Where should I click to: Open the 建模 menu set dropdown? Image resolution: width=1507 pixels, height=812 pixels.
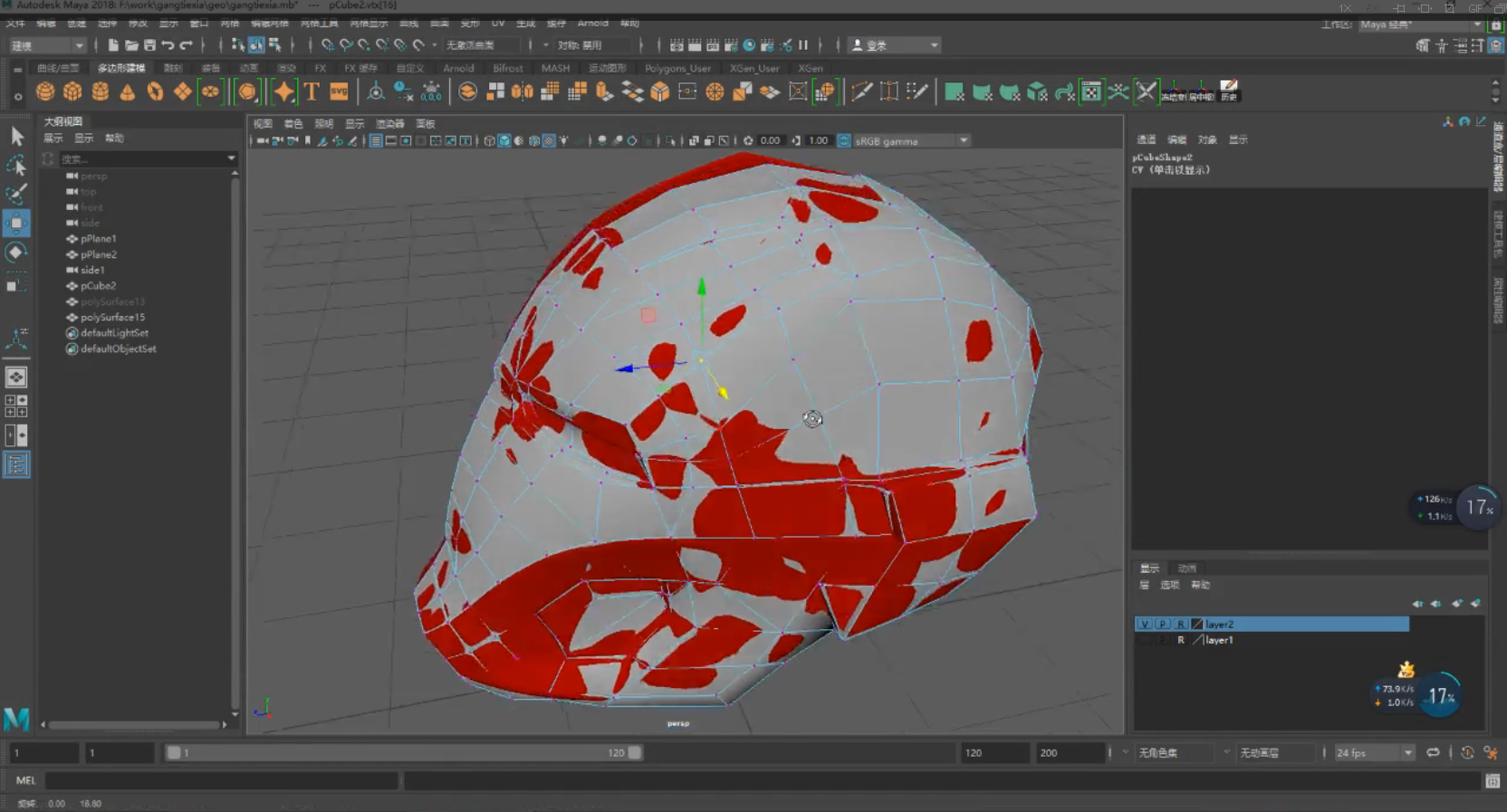[47, 44]
